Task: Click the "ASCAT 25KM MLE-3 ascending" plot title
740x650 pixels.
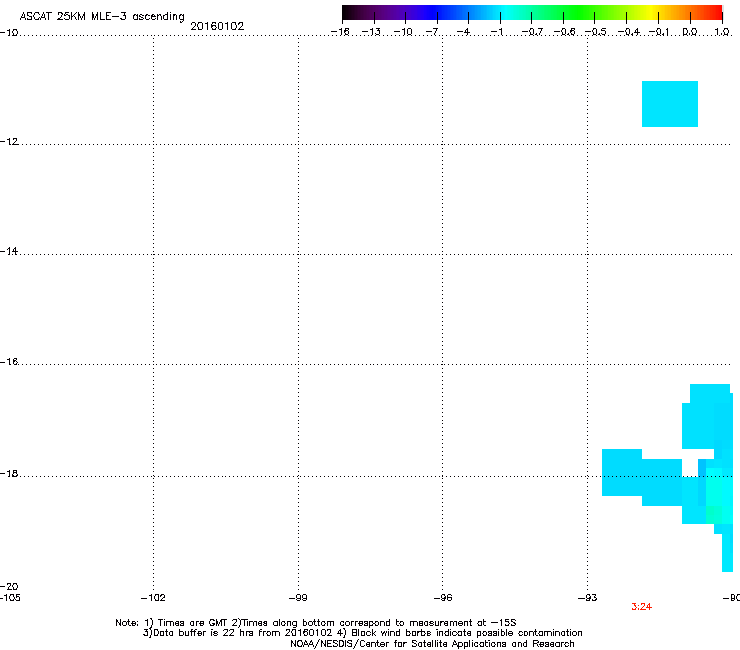Action: tap(102, 17)
